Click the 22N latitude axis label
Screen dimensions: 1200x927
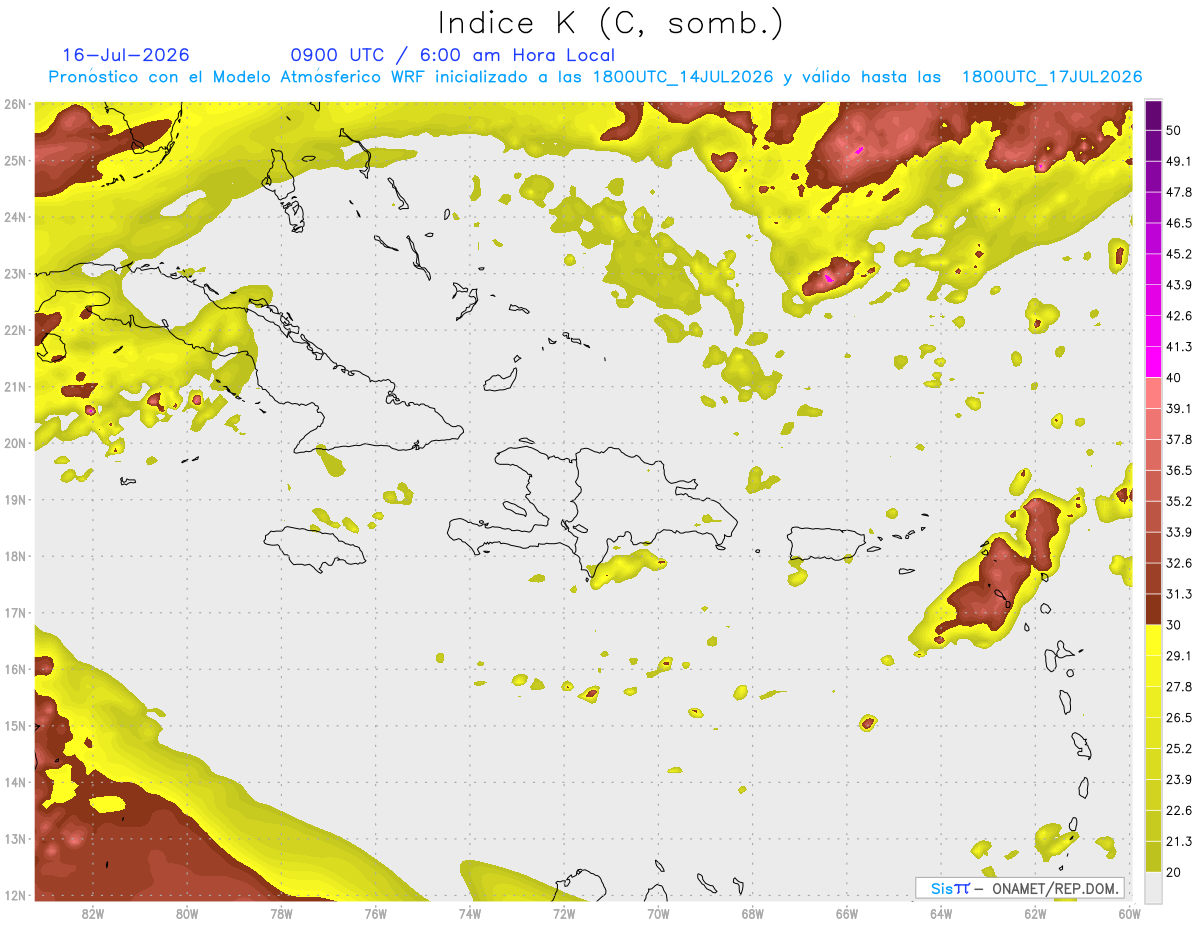pos(15,330)
